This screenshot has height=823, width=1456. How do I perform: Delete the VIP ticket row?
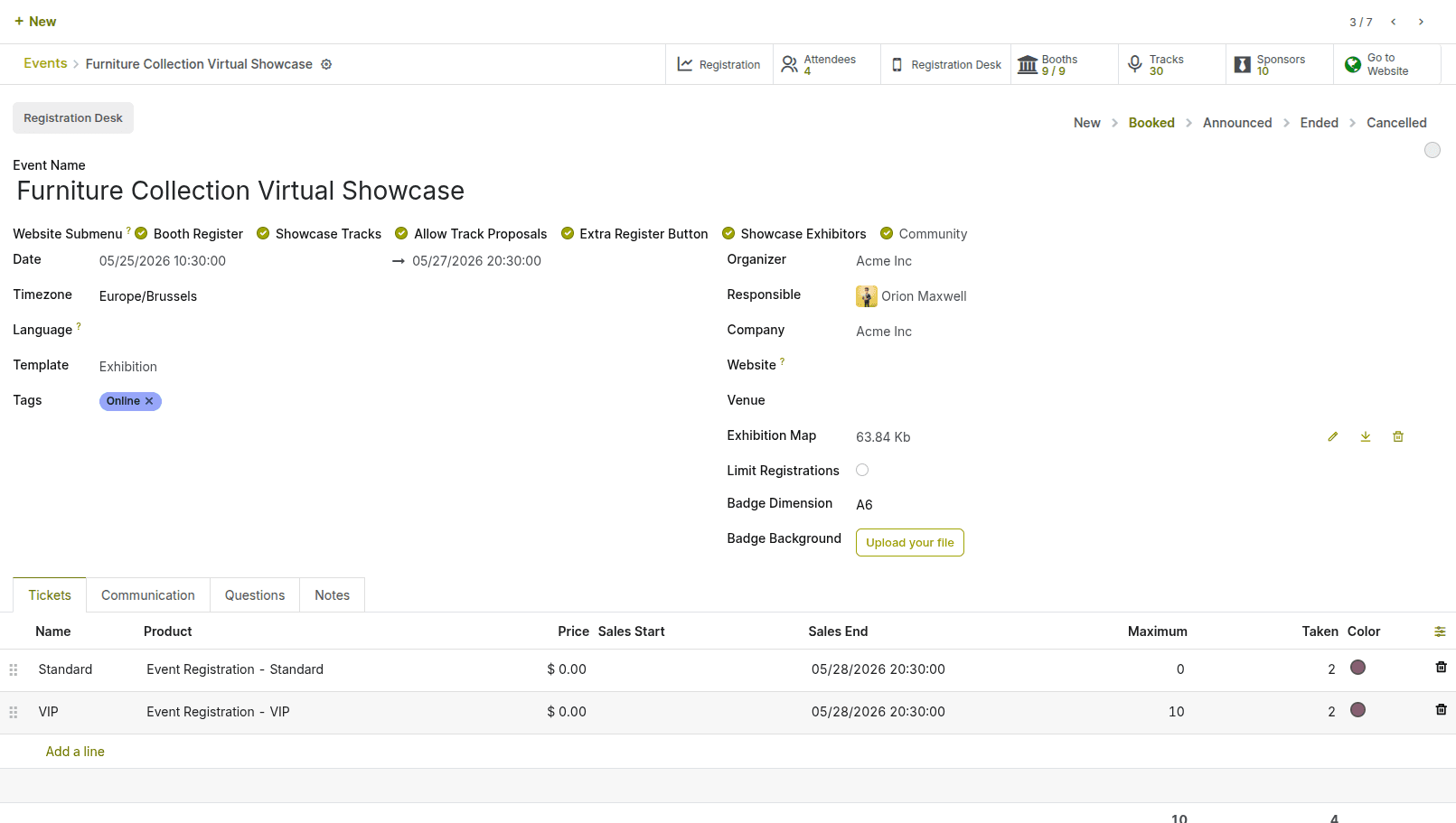point(1441,710)
